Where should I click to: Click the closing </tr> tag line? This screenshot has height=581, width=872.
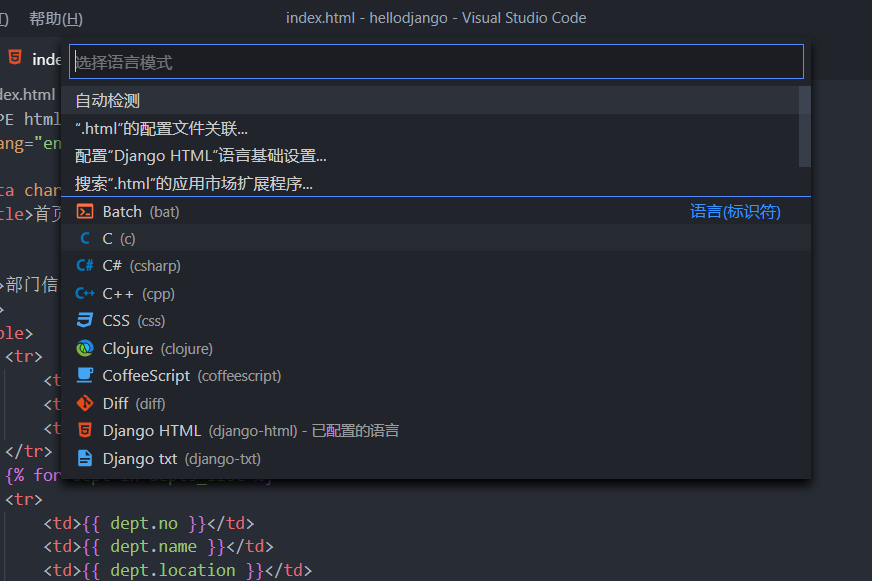(28, 451)
